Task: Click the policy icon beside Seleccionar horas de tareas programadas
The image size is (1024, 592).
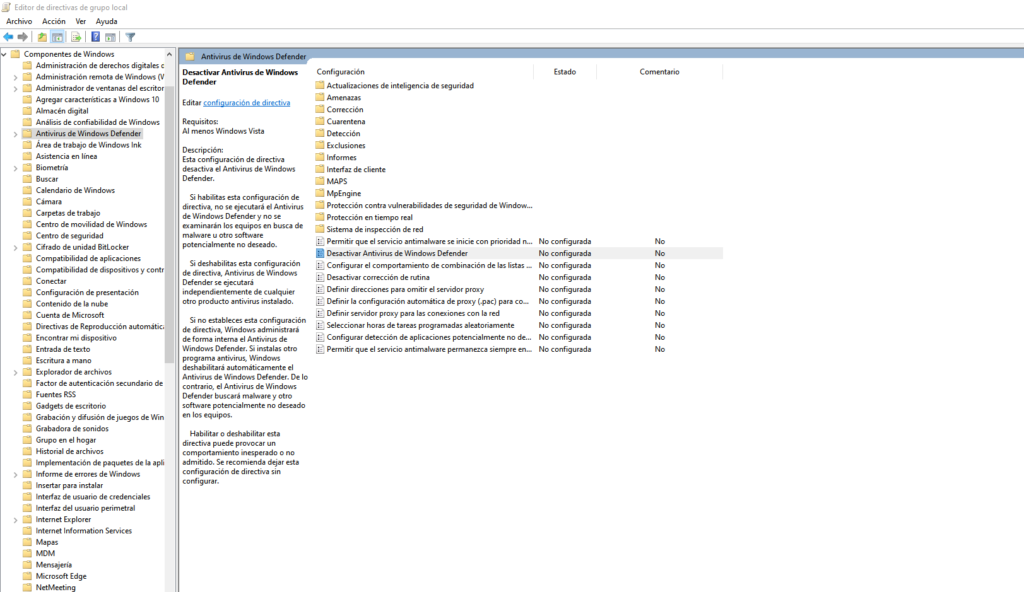Action: point(320,325)
